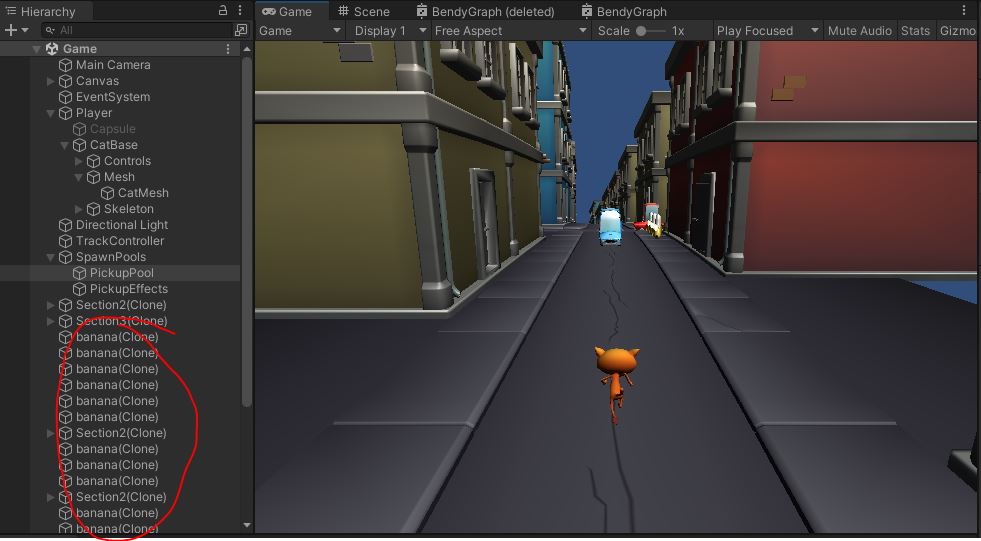
Task: Toggle Mute Audio in the Game view
Action: coord(859,30)
